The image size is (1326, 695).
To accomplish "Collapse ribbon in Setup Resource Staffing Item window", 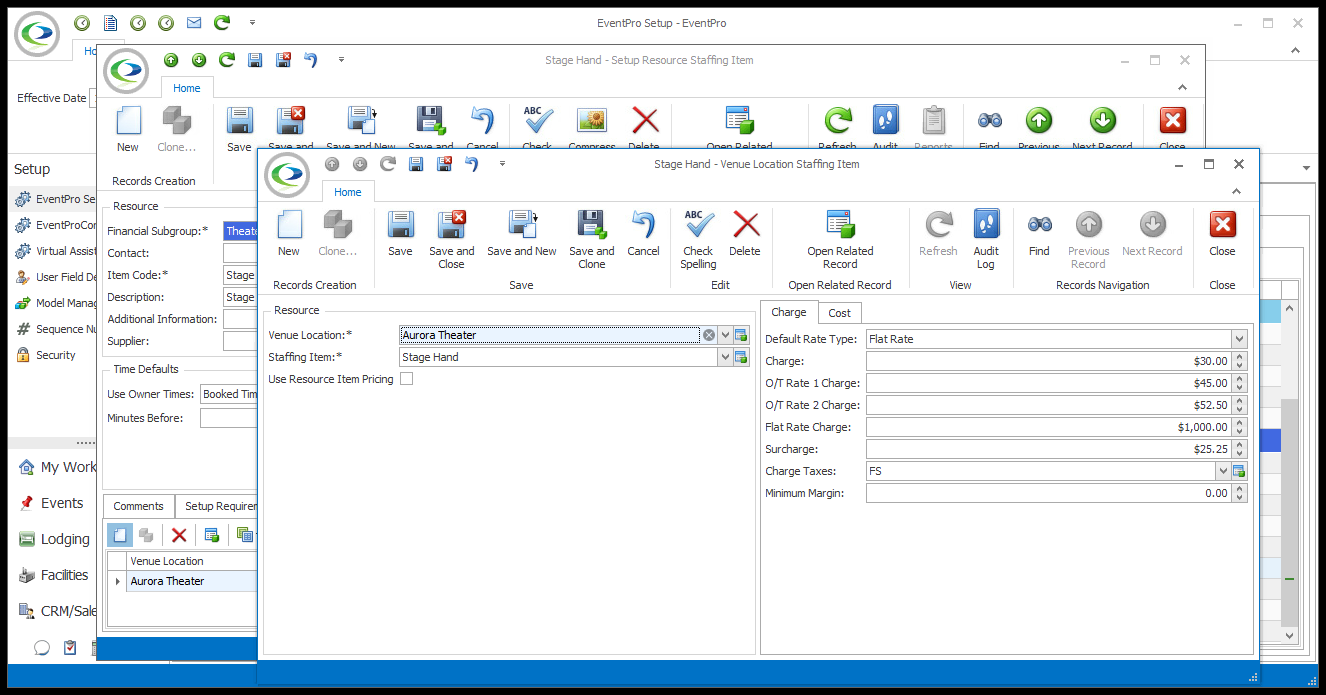I will tap(1184, 87).
